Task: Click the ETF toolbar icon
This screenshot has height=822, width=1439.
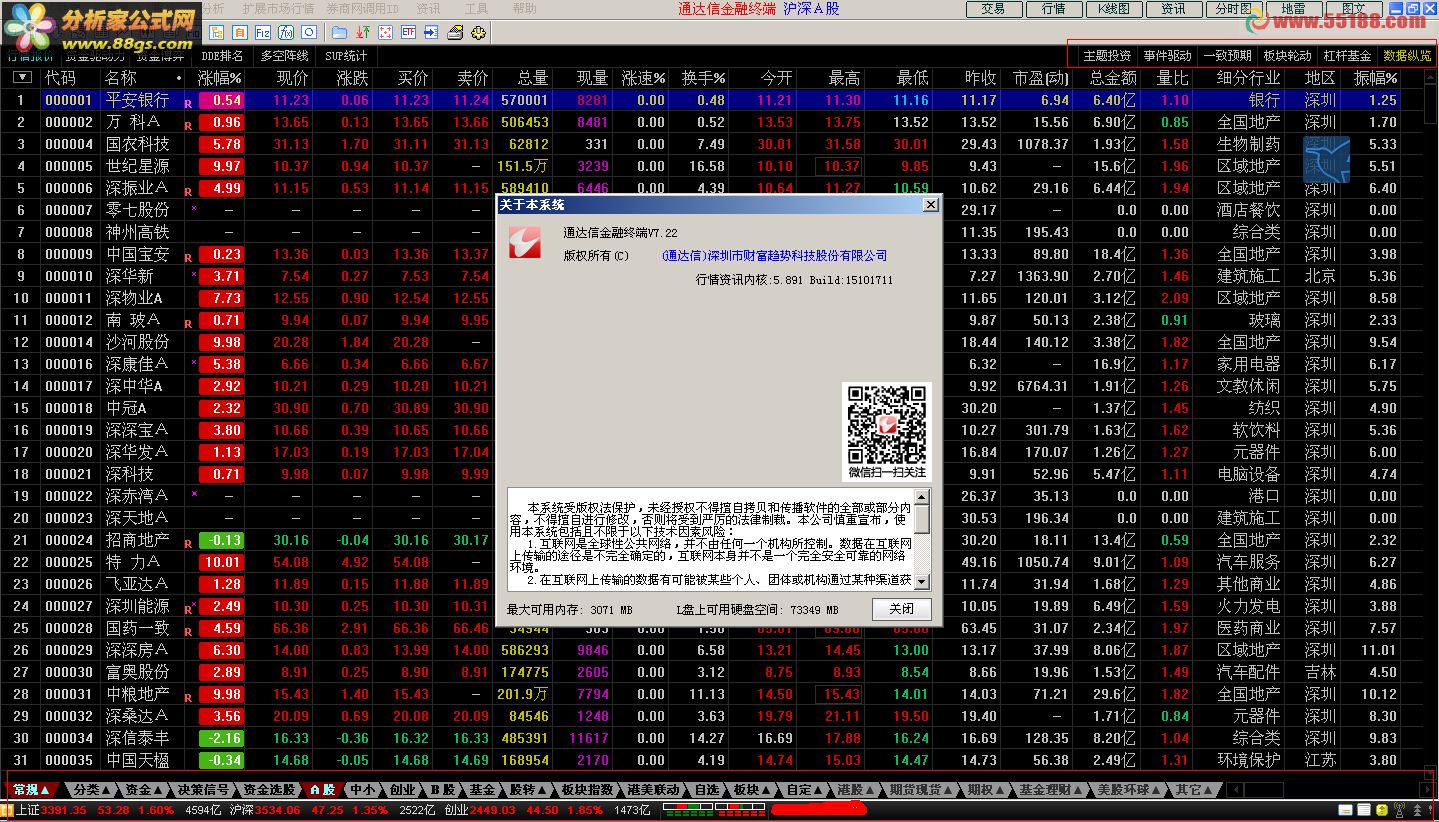Action: click(408, 32)
